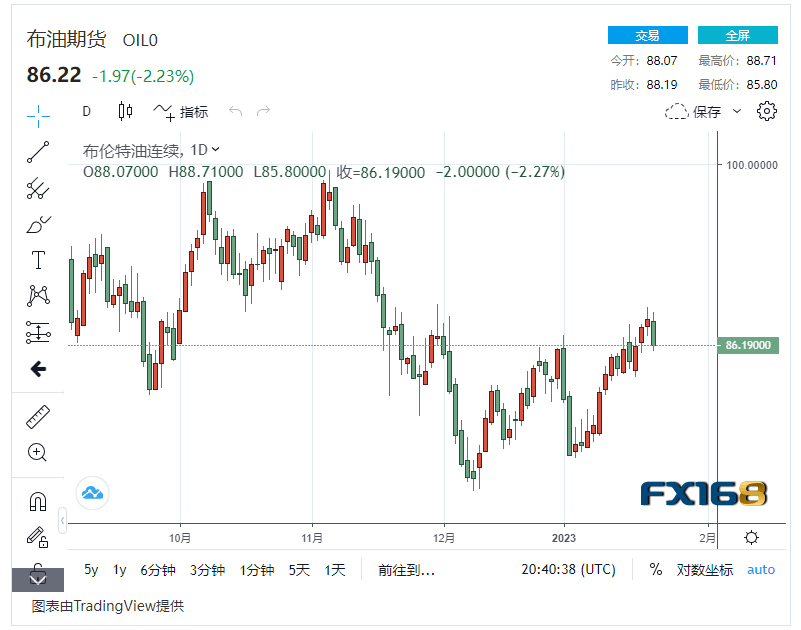Image resolution: width=801 pixels, height=630 pixels.
Task: Pick the text annotation tool
Action: pos(38,261)
